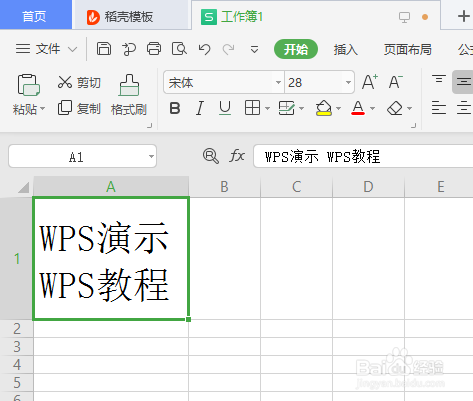Image resolution: width=473 pixels, height=401 pixels.
Task: Click the magnifier zoom icon beside fx
Action: [211, 156]
